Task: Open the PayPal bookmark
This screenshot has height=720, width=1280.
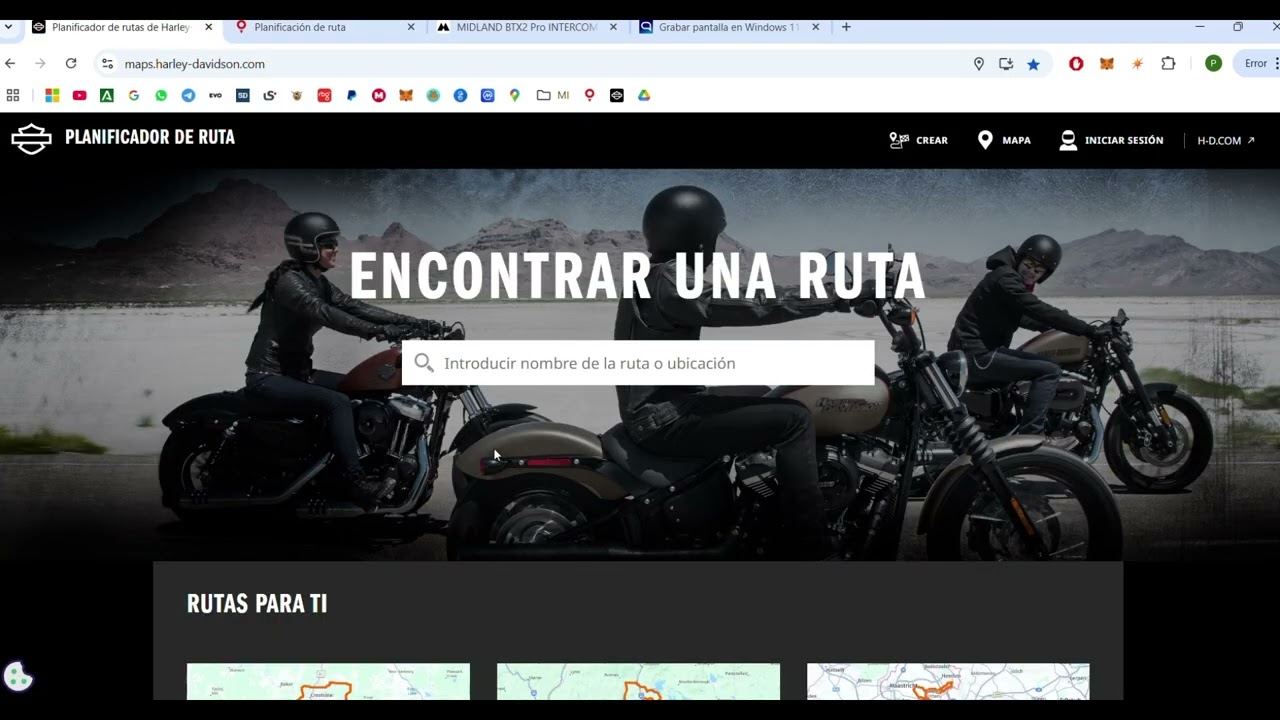Action: [x=351, y=95]
